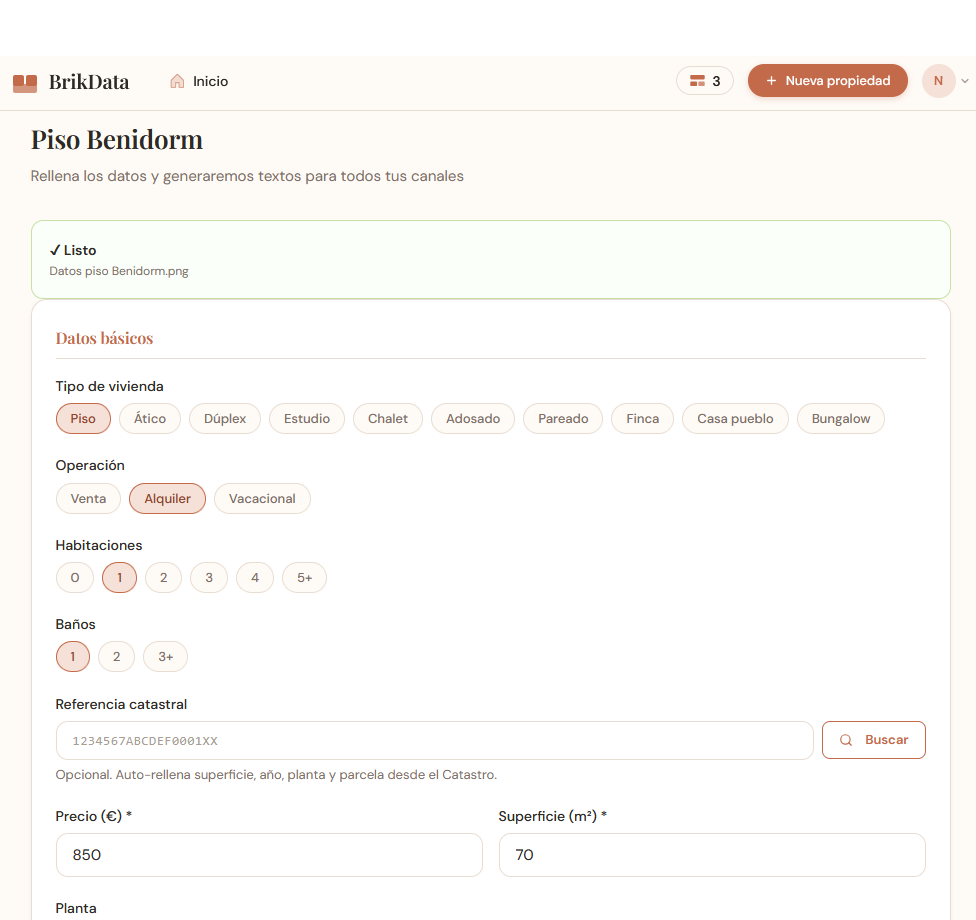This screenshot has width=976, height=920.
Task: Click the Precio field showing 850
Action: pos(269,855)
